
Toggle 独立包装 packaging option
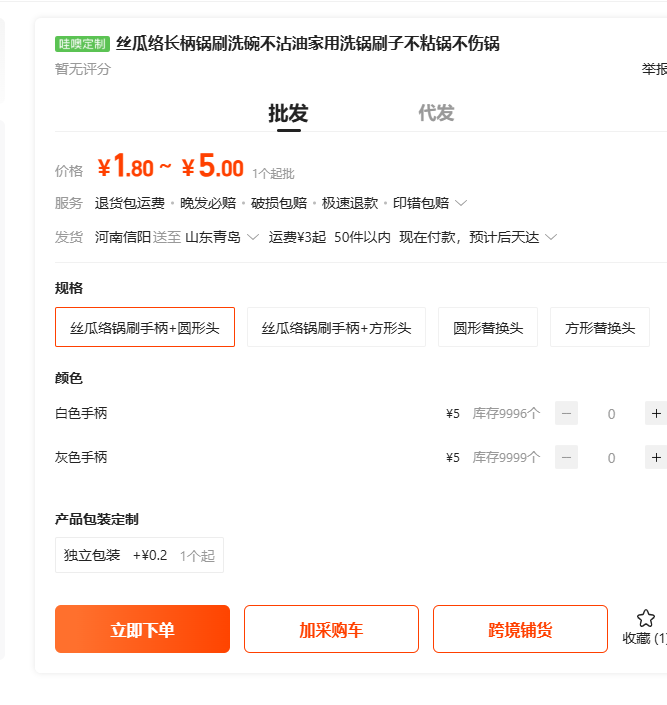click(x=139, y=555)
